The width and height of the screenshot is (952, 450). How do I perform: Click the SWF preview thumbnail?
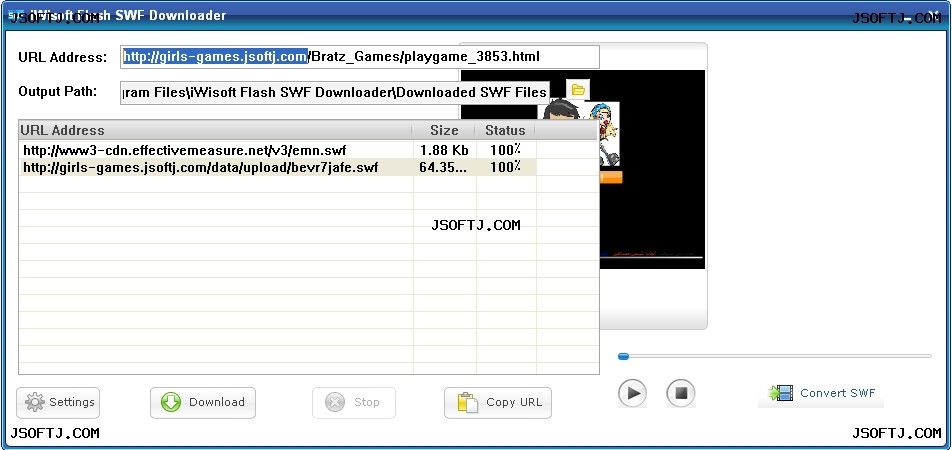coord(652,170)
